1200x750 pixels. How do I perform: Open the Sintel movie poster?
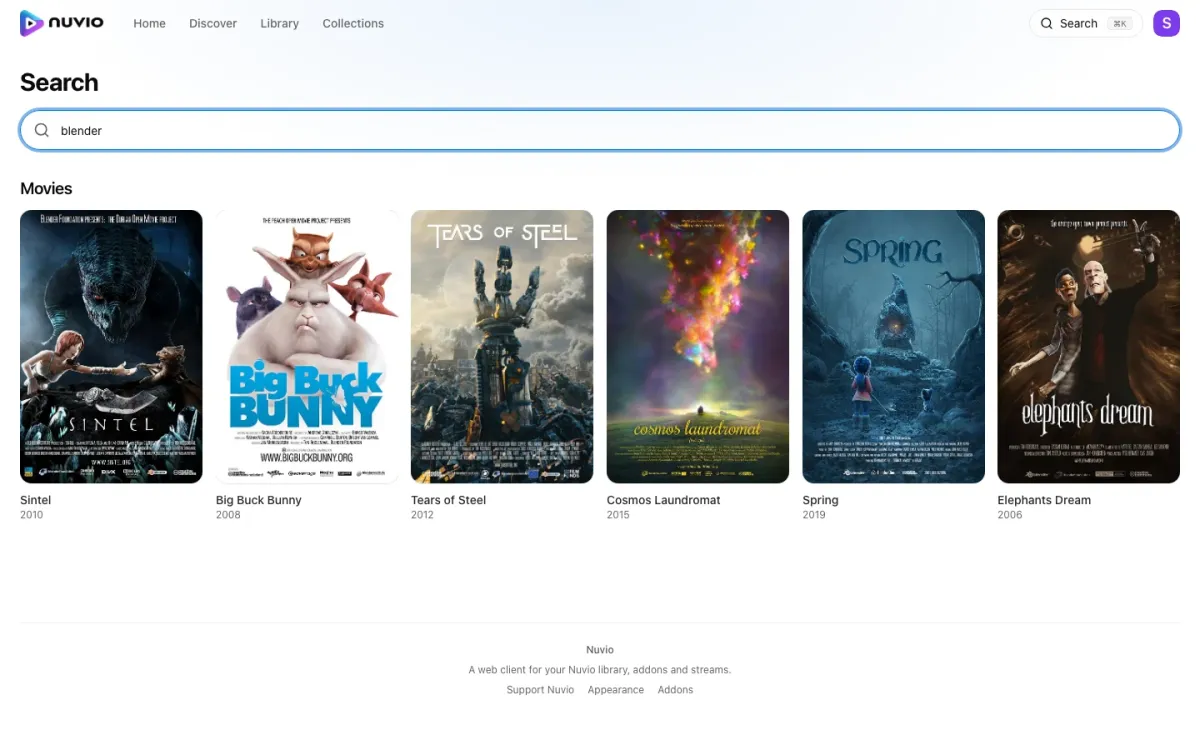pyautogui.click(x=111, y=346)
